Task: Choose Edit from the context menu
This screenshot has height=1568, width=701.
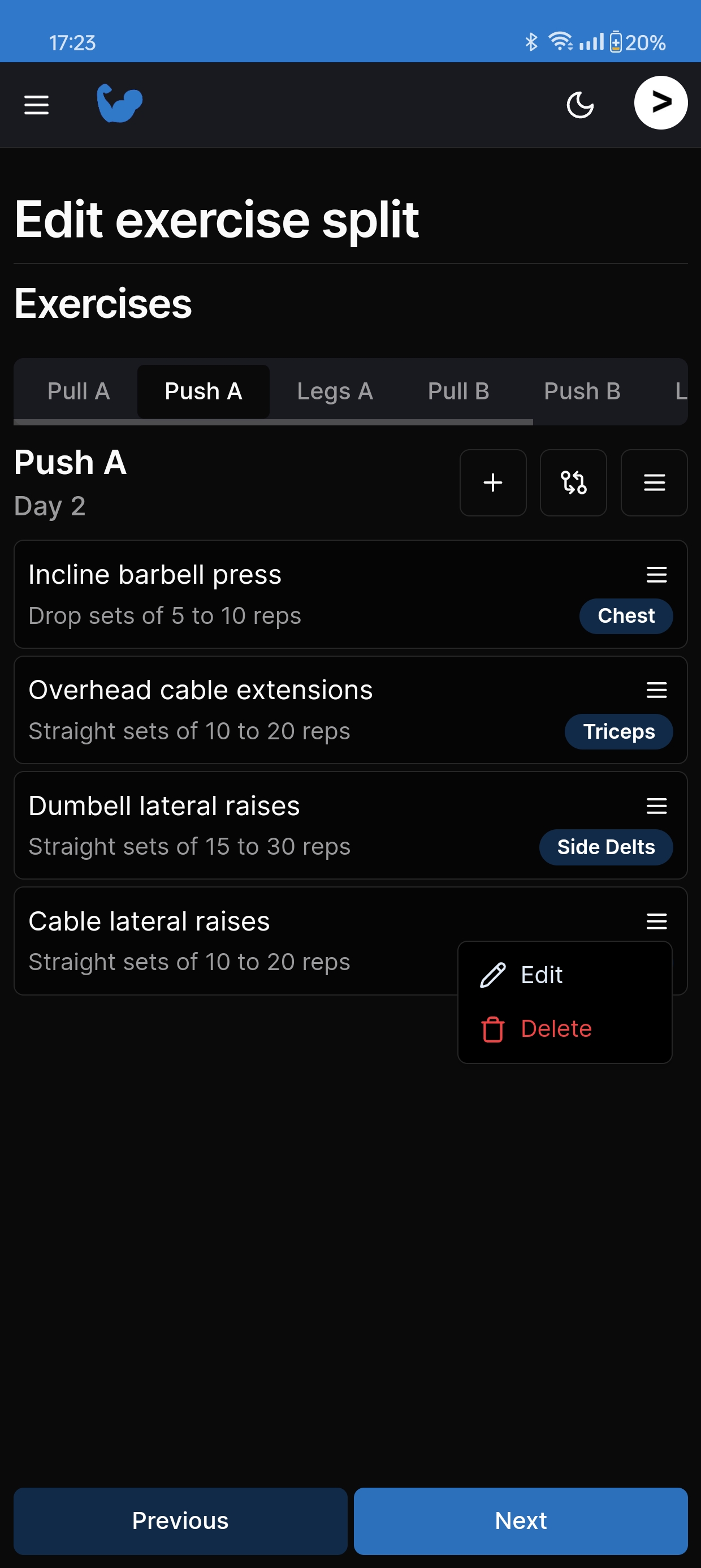Action: 542,975
